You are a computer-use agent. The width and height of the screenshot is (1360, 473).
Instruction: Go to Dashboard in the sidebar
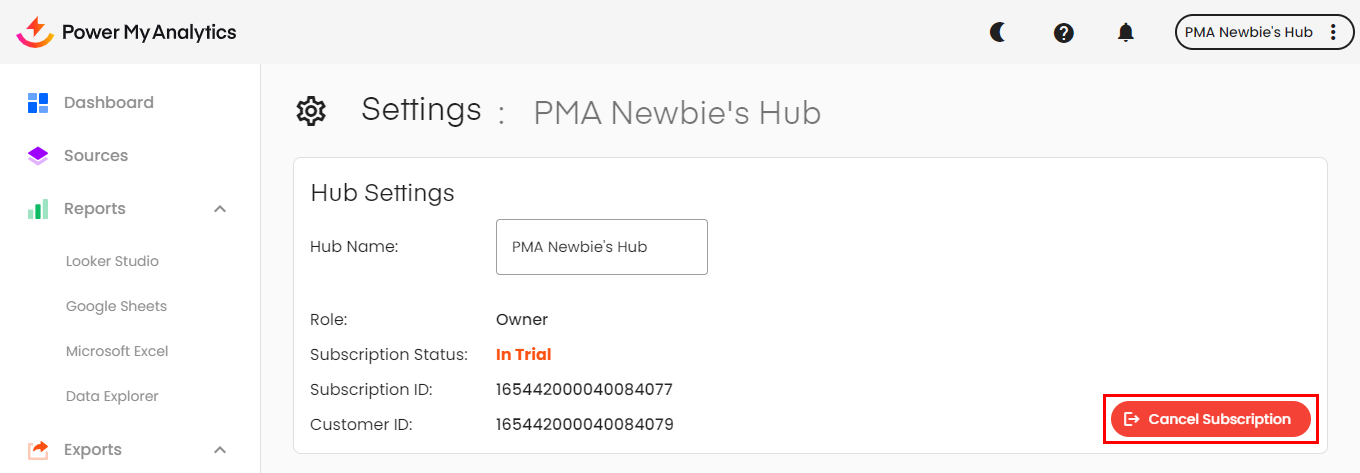108,102
